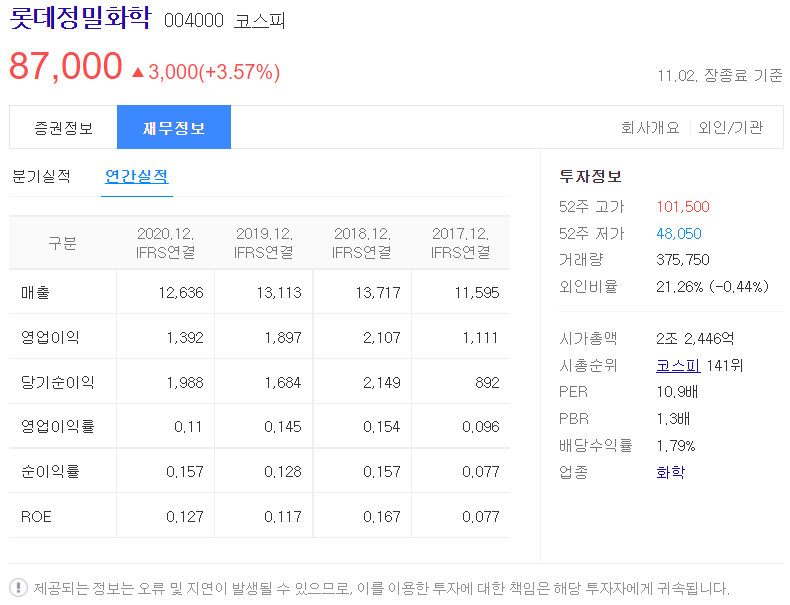Click the 순이익률 row label

click(x=50, y=472)
